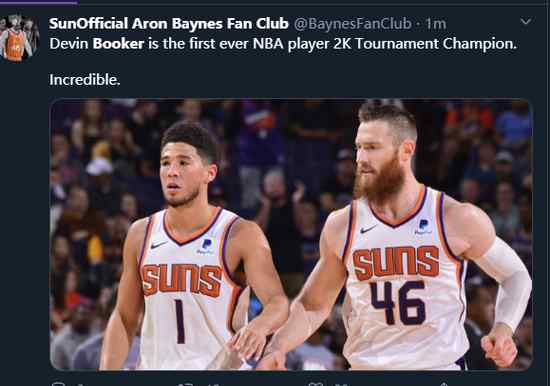Viewport: 550px width, 386px height.
Task: Expand the attached Suns players photo
Action: point(291,234)
